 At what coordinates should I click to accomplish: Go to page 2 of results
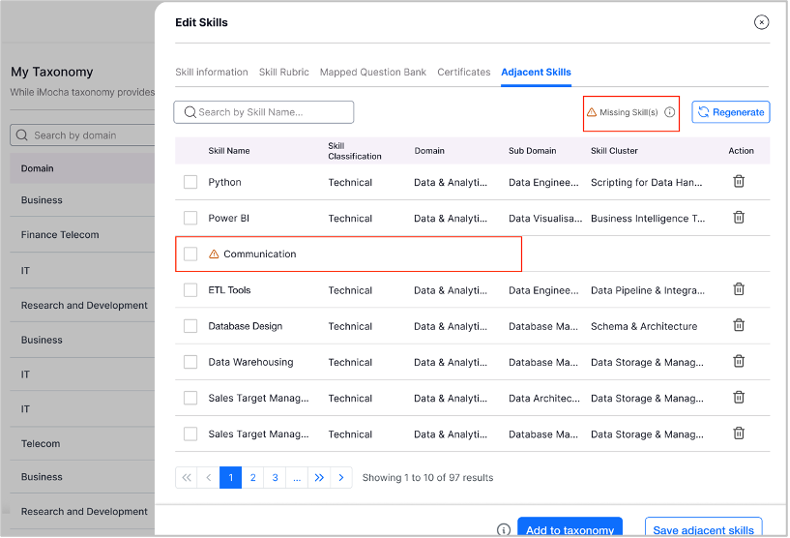pyautogui.click(x=253, y=478)
